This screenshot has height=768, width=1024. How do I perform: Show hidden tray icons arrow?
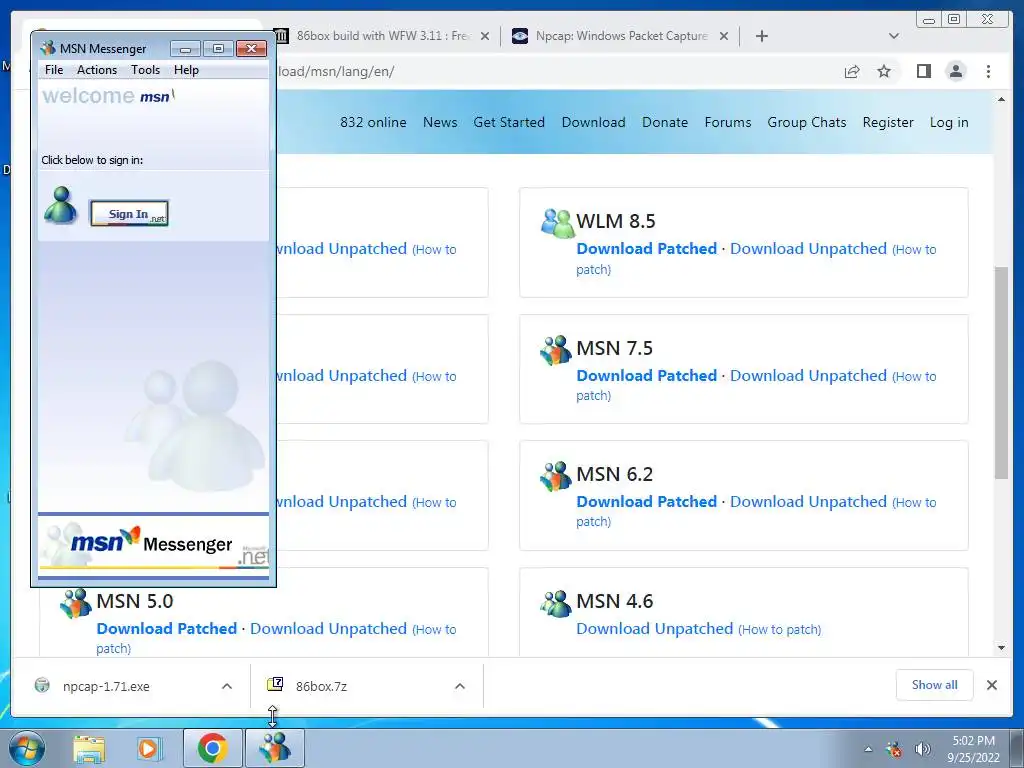point(869,749)
